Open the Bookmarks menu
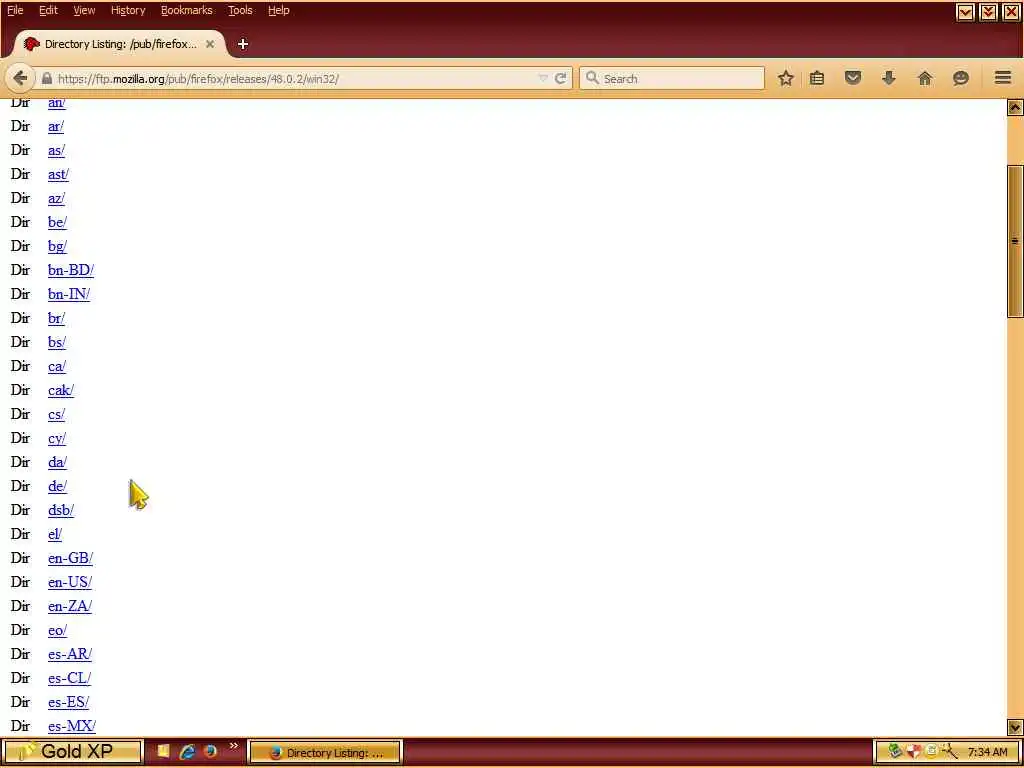Viewport: 1024px width, 768px height. (187, 10)
